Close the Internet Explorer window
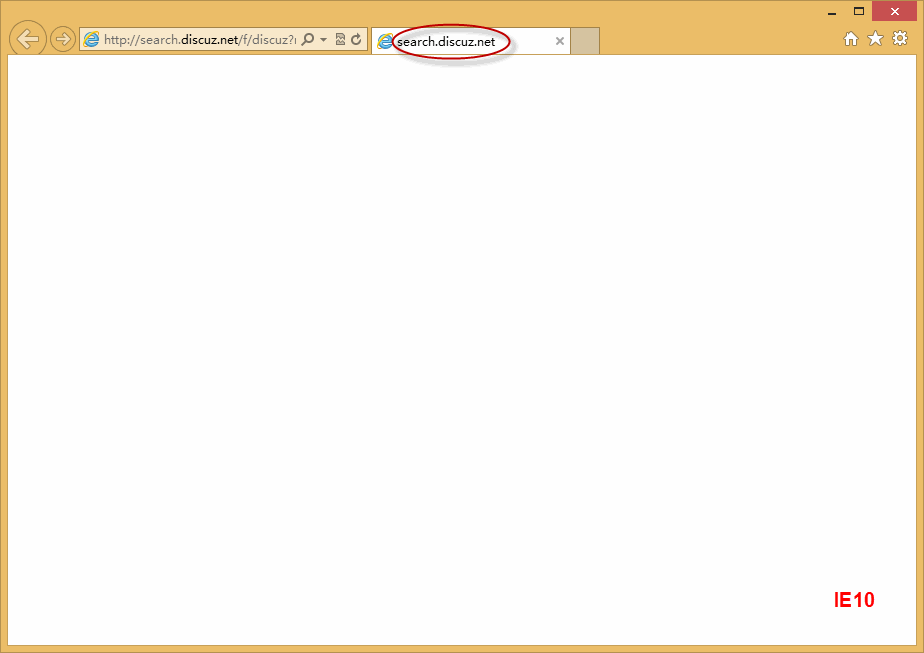The image size is (924, 653). pos(895,12)
